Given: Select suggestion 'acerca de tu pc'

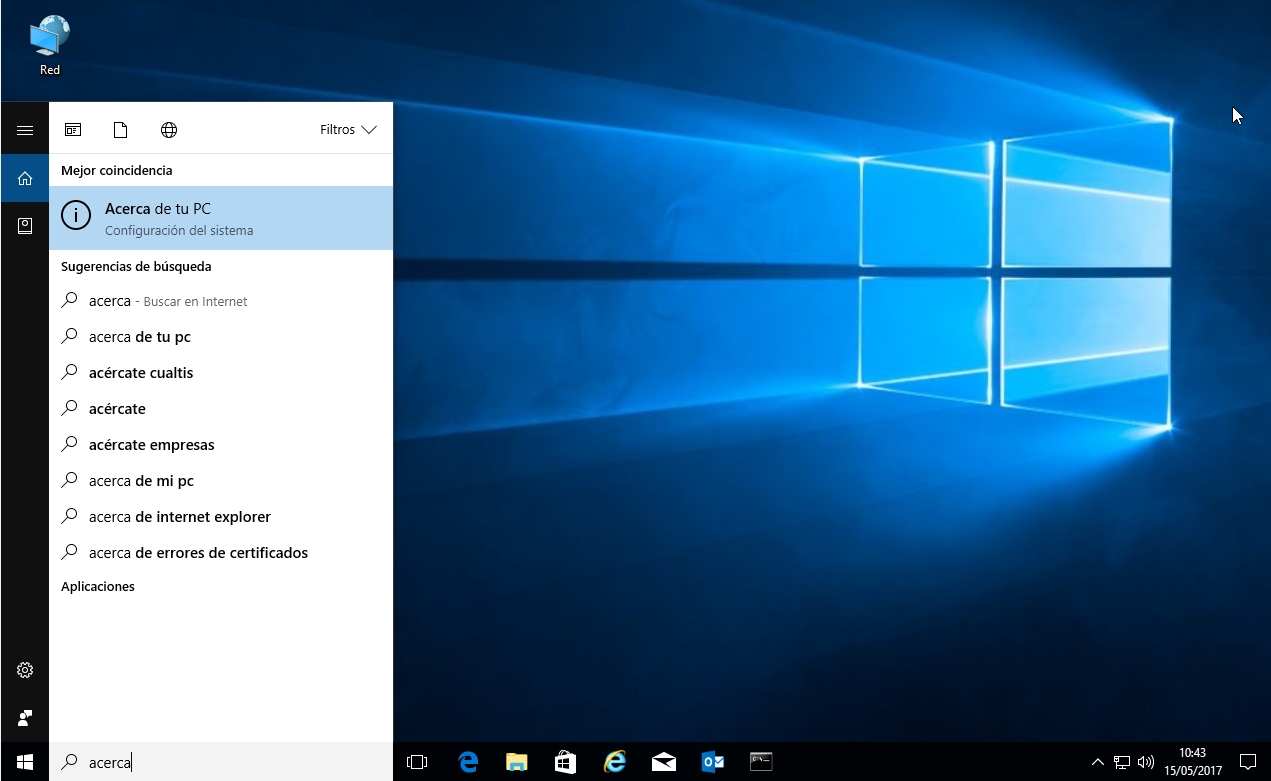Looking at the screenshot, I should click(221, 337).
